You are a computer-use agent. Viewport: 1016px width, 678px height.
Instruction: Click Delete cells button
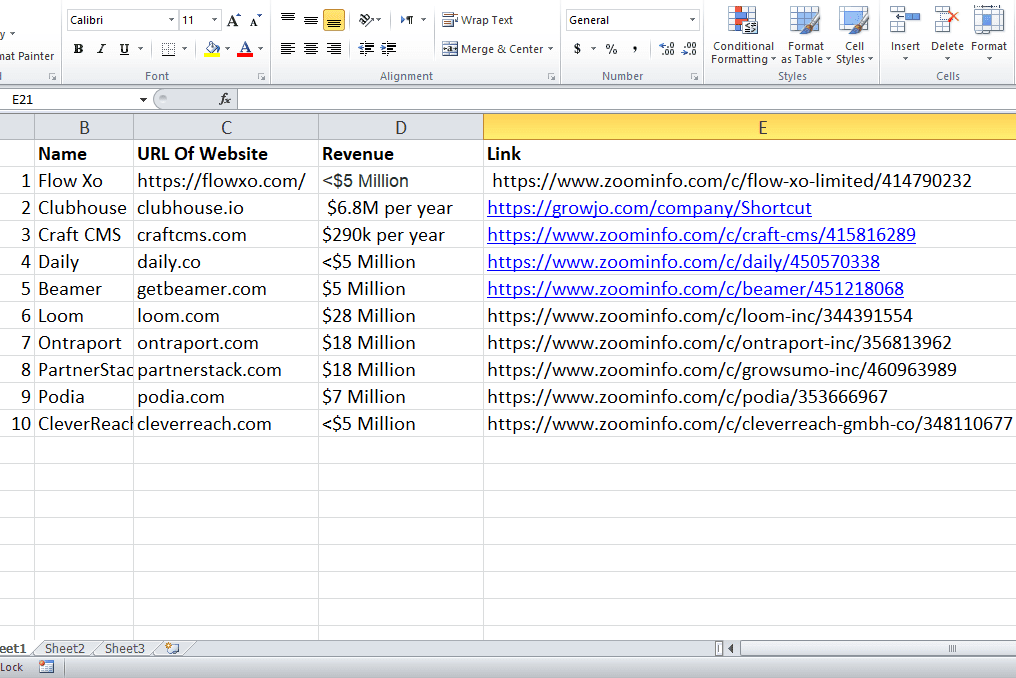pyautogui.click(x=947, y=34)
